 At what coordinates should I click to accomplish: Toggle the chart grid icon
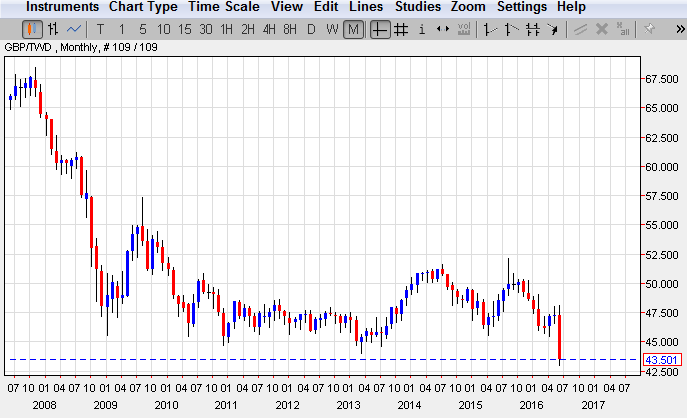[x=401, y=29]
